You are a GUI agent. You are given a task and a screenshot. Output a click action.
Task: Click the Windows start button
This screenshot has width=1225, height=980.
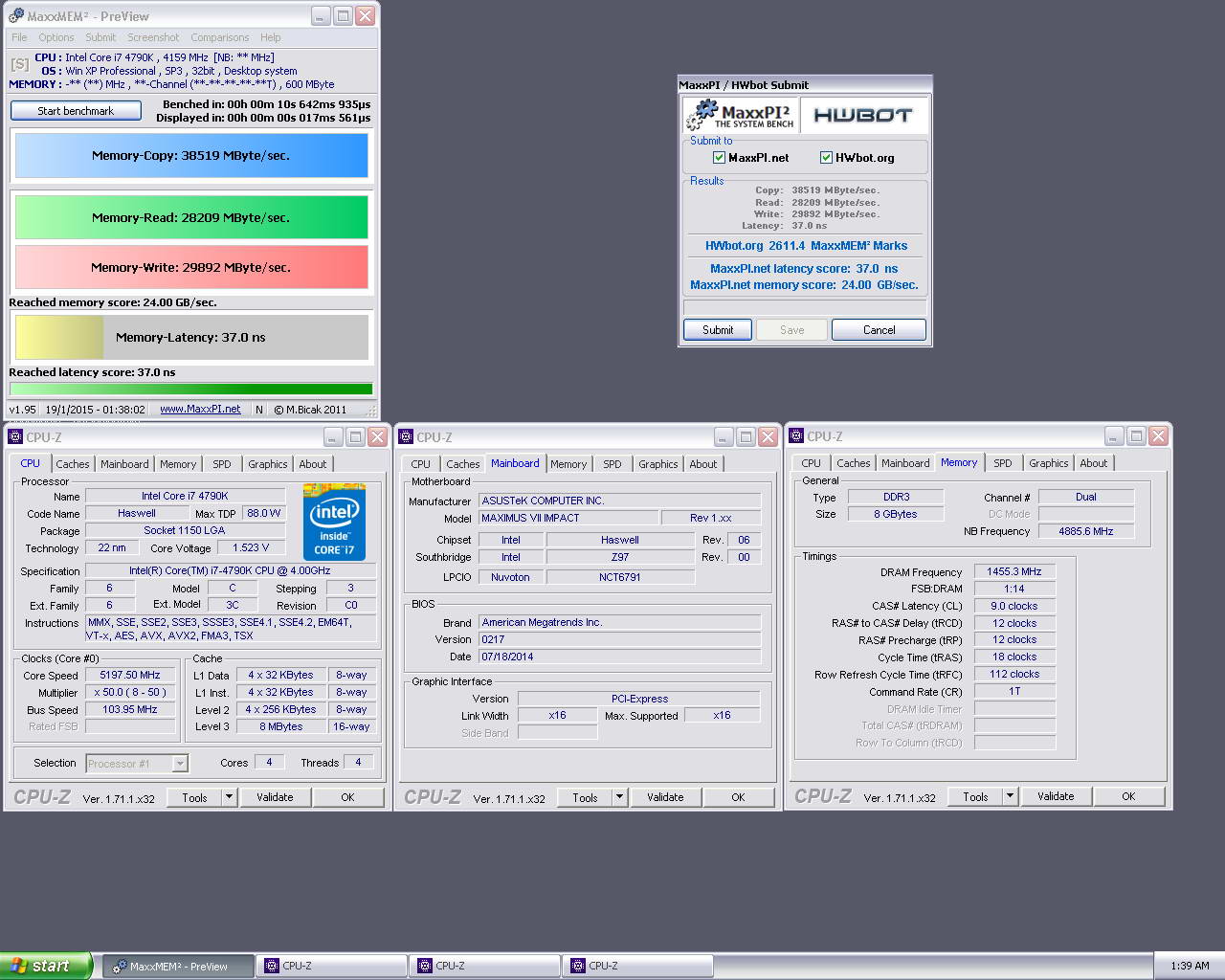tap(46, 966)
